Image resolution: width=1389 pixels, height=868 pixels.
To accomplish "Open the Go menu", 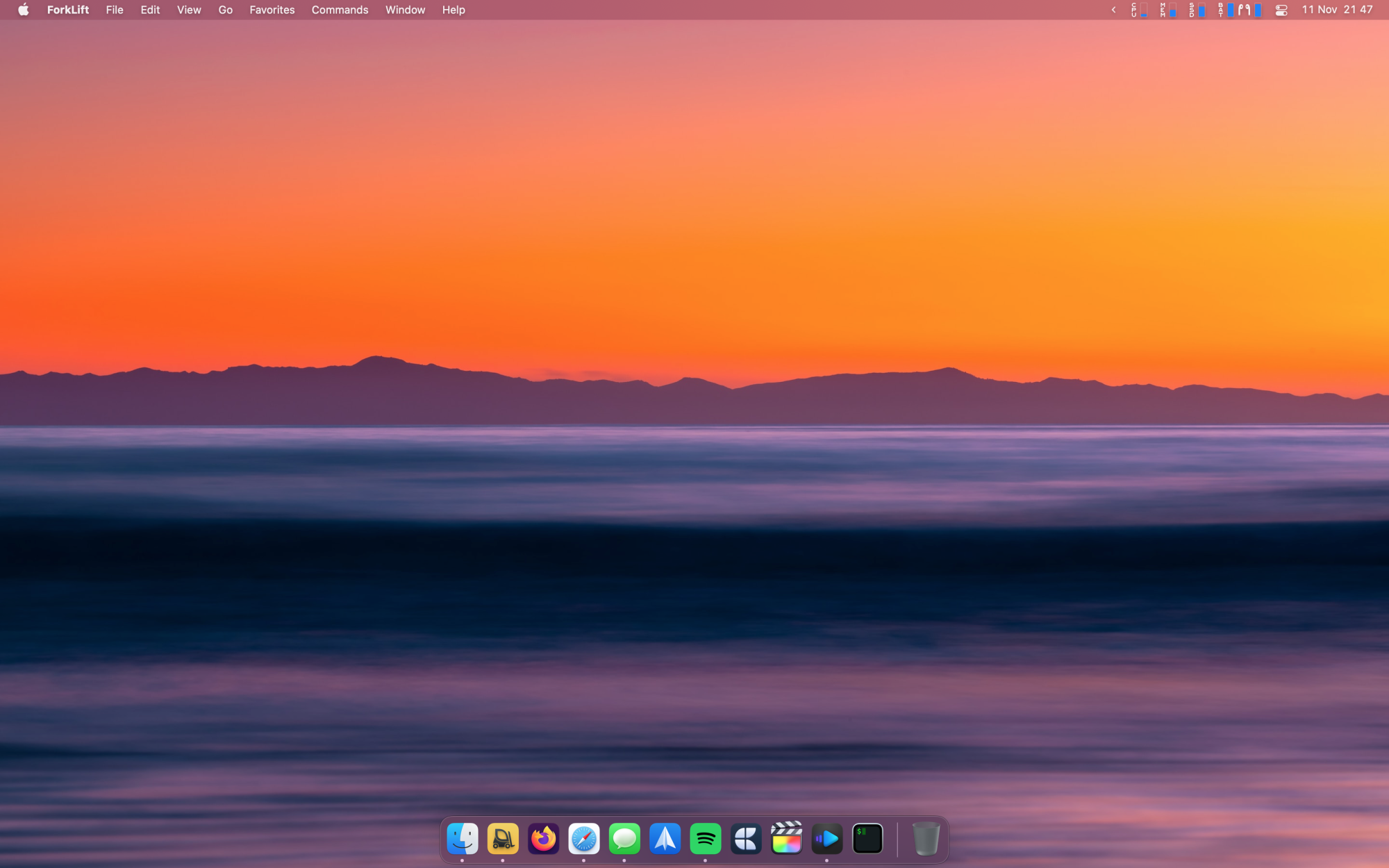I will 225,10.
